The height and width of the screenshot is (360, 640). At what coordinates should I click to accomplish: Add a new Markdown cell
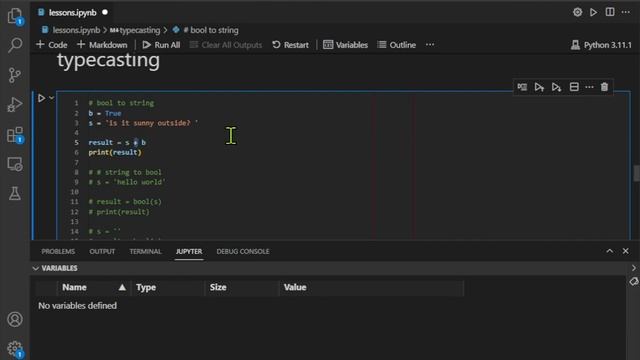click(x=102, y=45)
